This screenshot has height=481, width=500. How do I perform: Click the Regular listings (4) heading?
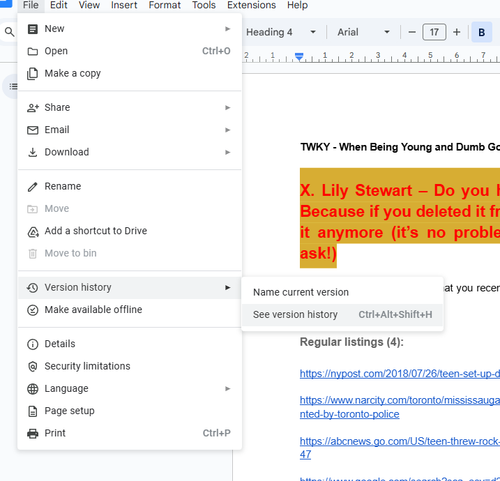pyautogui.click(x=352, y=342)
